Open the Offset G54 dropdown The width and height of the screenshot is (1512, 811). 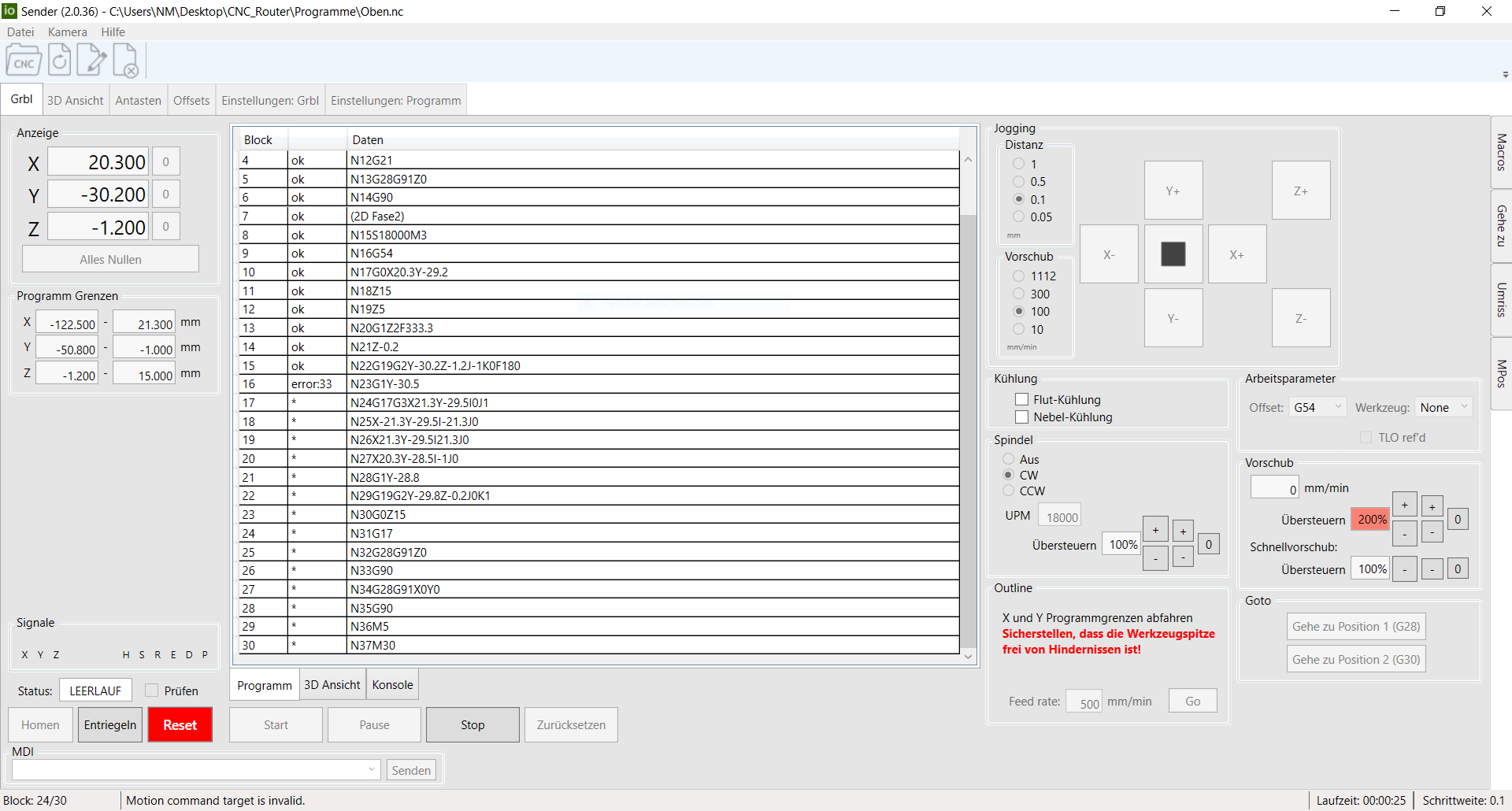pos(1317,407)
